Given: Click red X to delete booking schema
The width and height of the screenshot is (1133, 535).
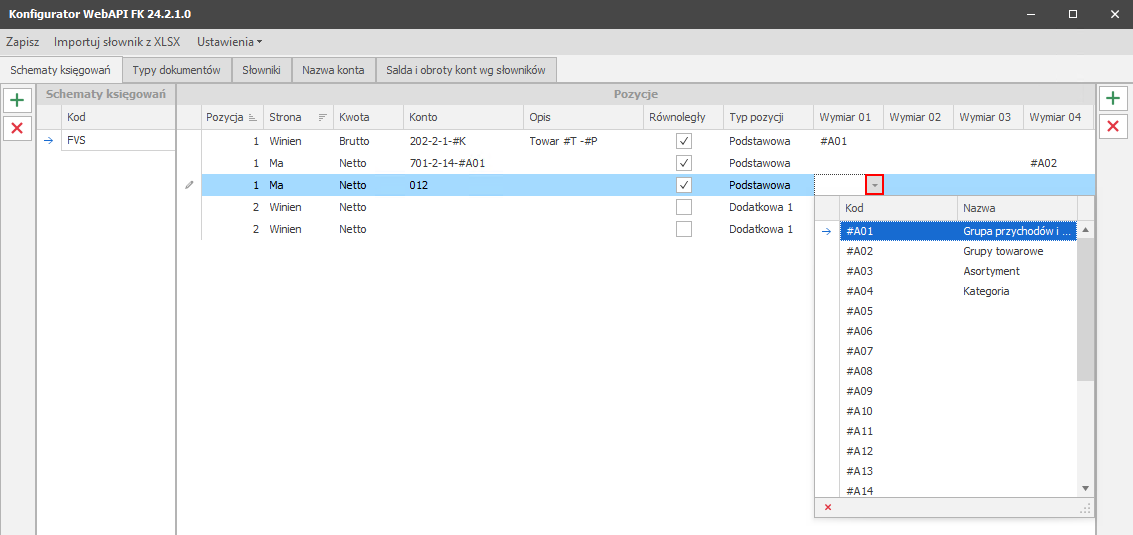Looking at the screenshot, I should pyautogui.click(x=16, y=128).
